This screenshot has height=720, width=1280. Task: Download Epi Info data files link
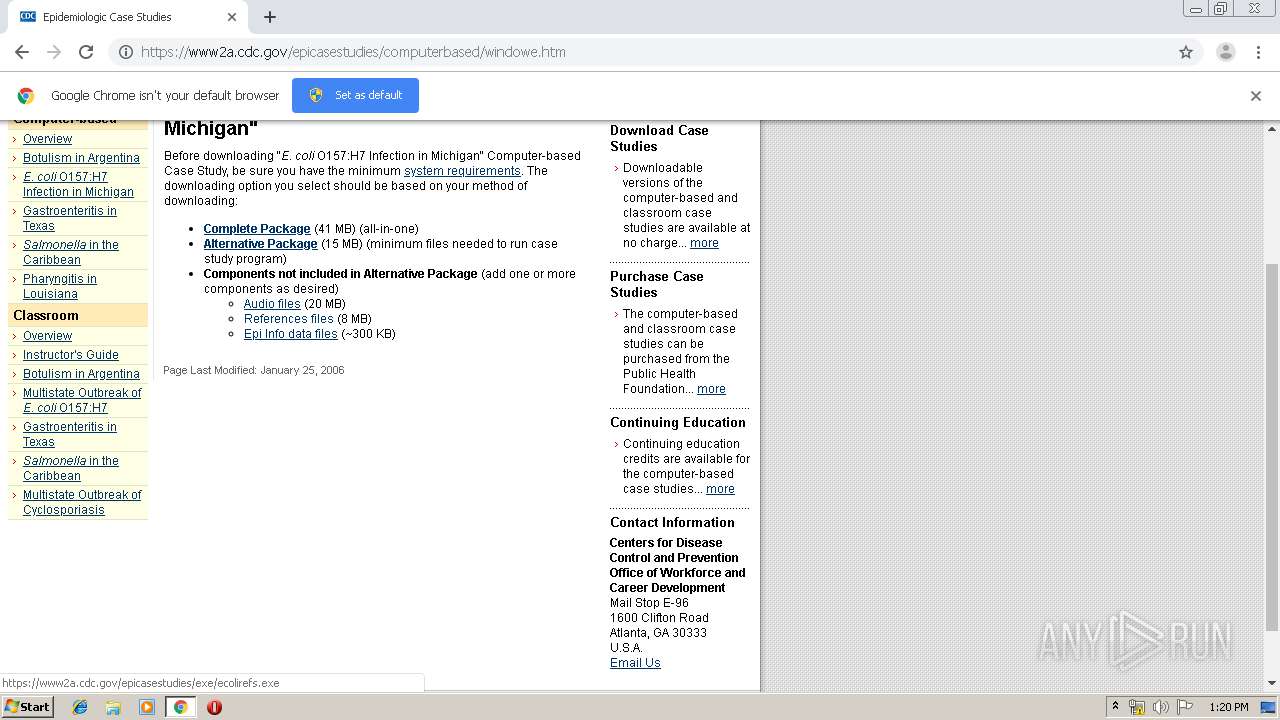pyautogui.click(x=291, y=334)
